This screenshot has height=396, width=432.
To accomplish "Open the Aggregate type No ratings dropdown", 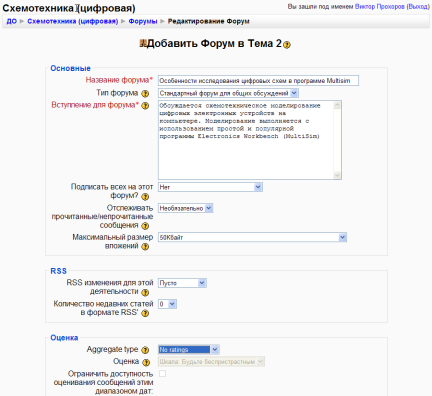I will [189, 349].
